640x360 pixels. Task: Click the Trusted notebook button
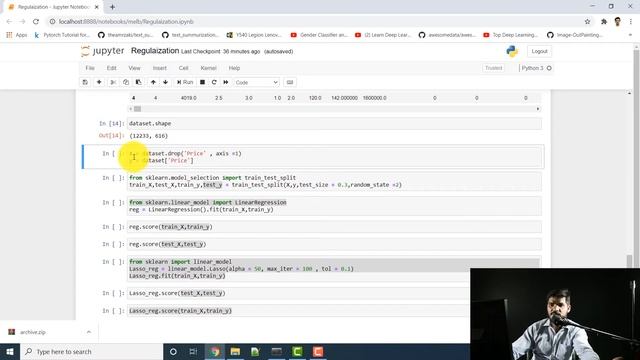click(x=493, y=68)
